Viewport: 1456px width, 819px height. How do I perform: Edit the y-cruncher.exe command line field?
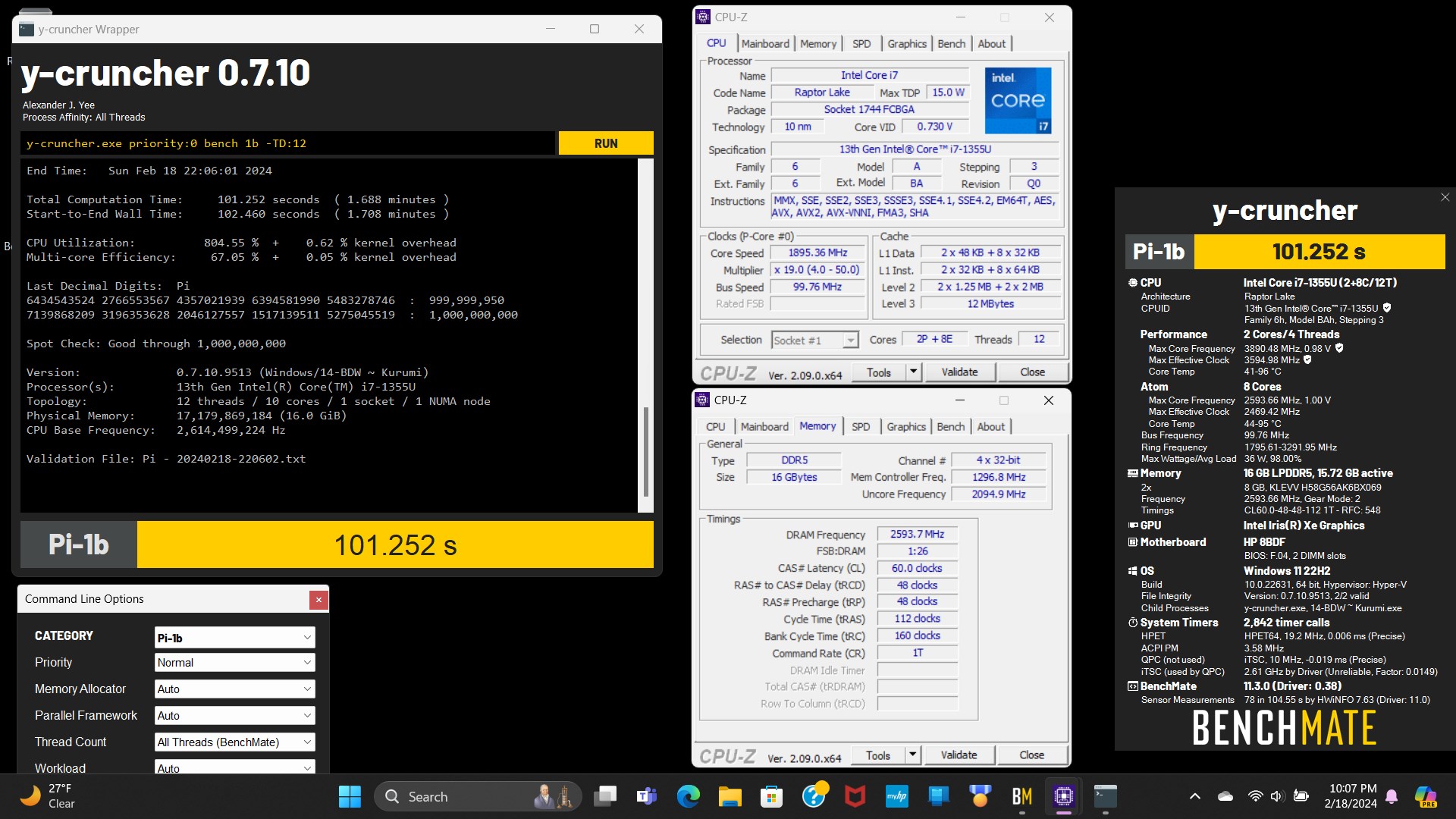click(288, 143)
